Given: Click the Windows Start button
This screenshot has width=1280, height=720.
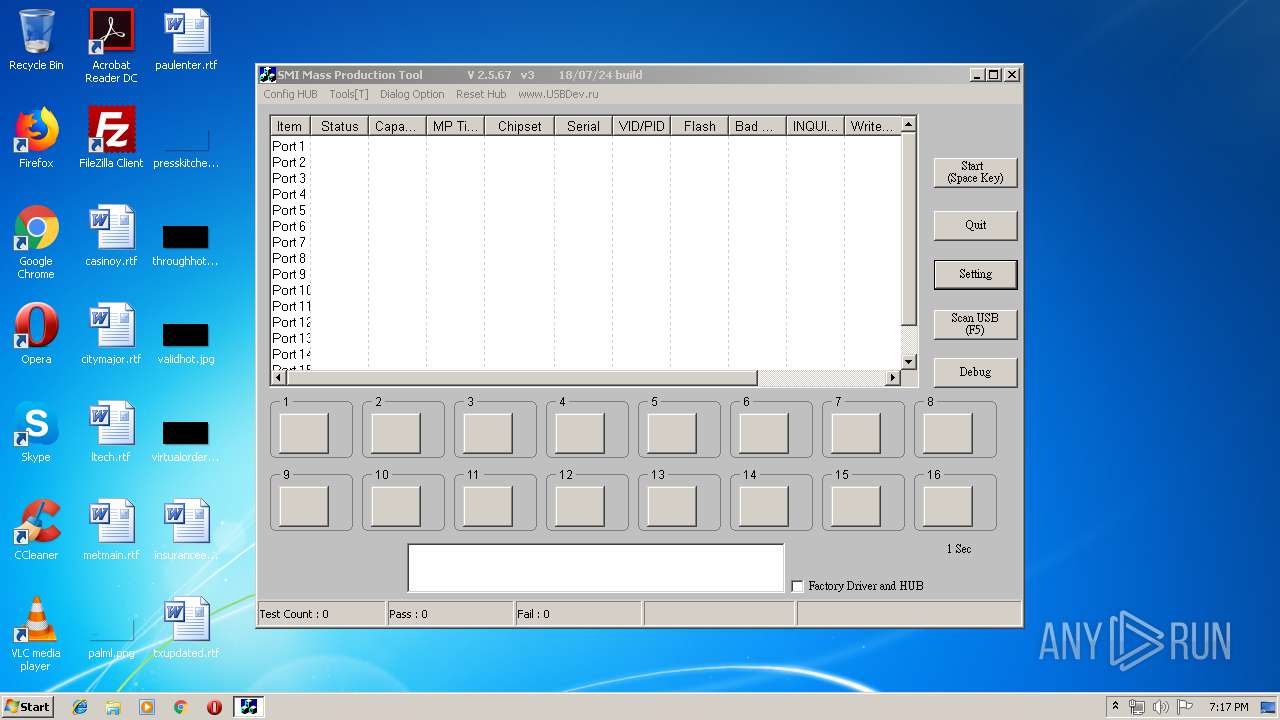Looking at the screenshot, I should 28,707.
